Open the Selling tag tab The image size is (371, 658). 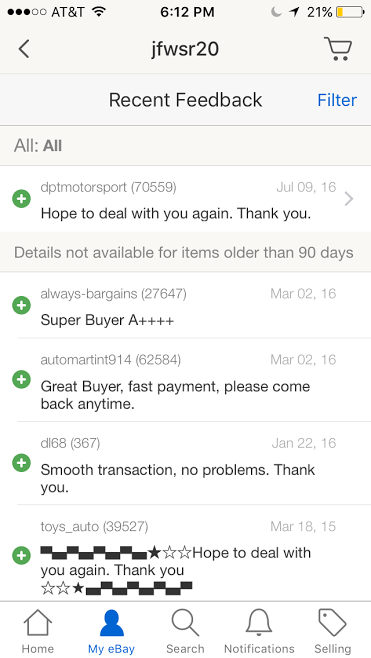pyautogui.click(x=332, y=631)
